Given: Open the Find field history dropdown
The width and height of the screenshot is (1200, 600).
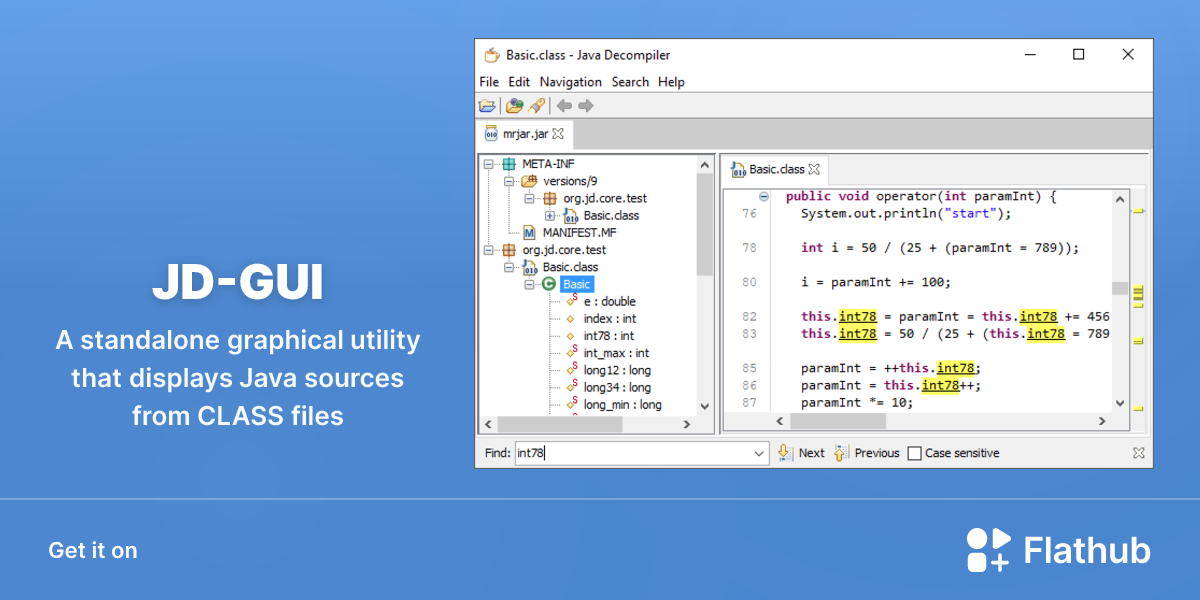Looking at the screenshot, I should point(759,453).
